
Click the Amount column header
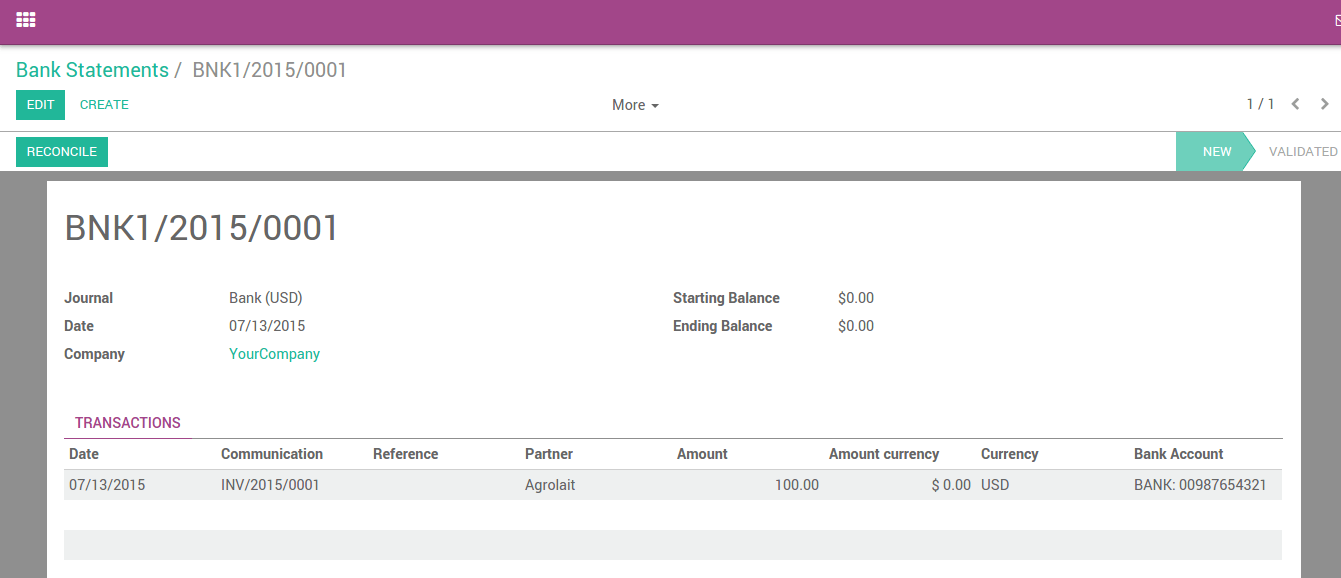point(701,453)
